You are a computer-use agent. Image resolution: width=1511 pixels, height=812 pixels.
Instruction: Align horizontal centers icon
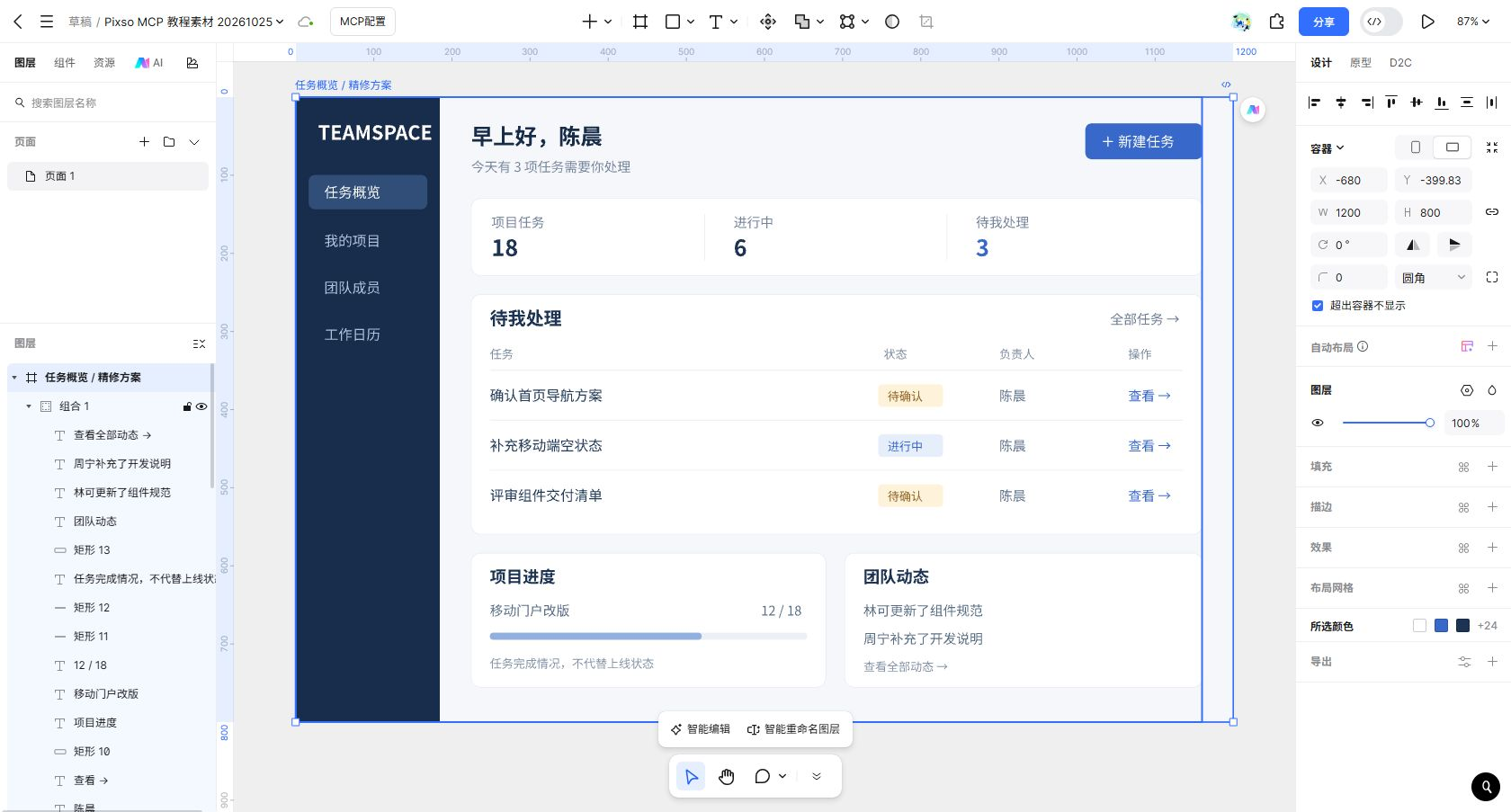click(1340, 103)
